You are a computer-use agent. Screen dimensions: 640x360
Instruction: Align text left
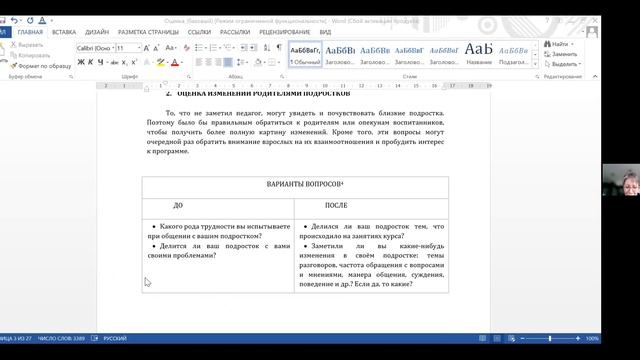pos(199,62)
